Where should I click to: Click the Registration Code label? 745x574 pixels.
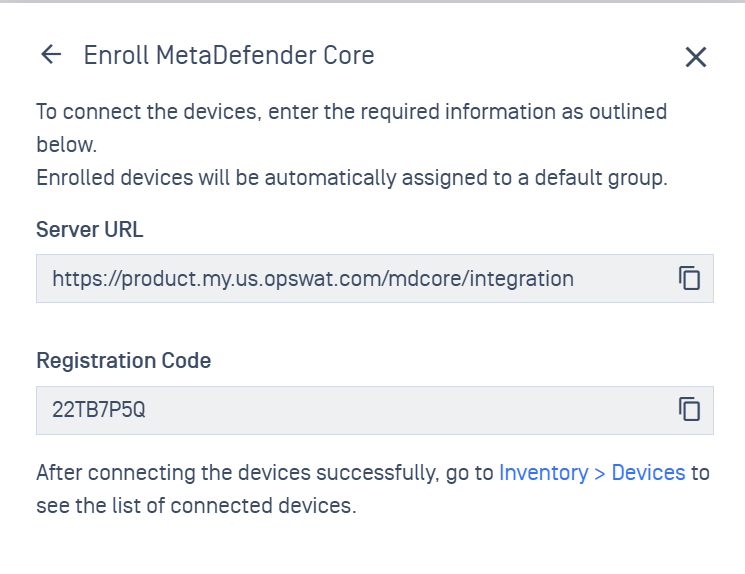point(124,361)
